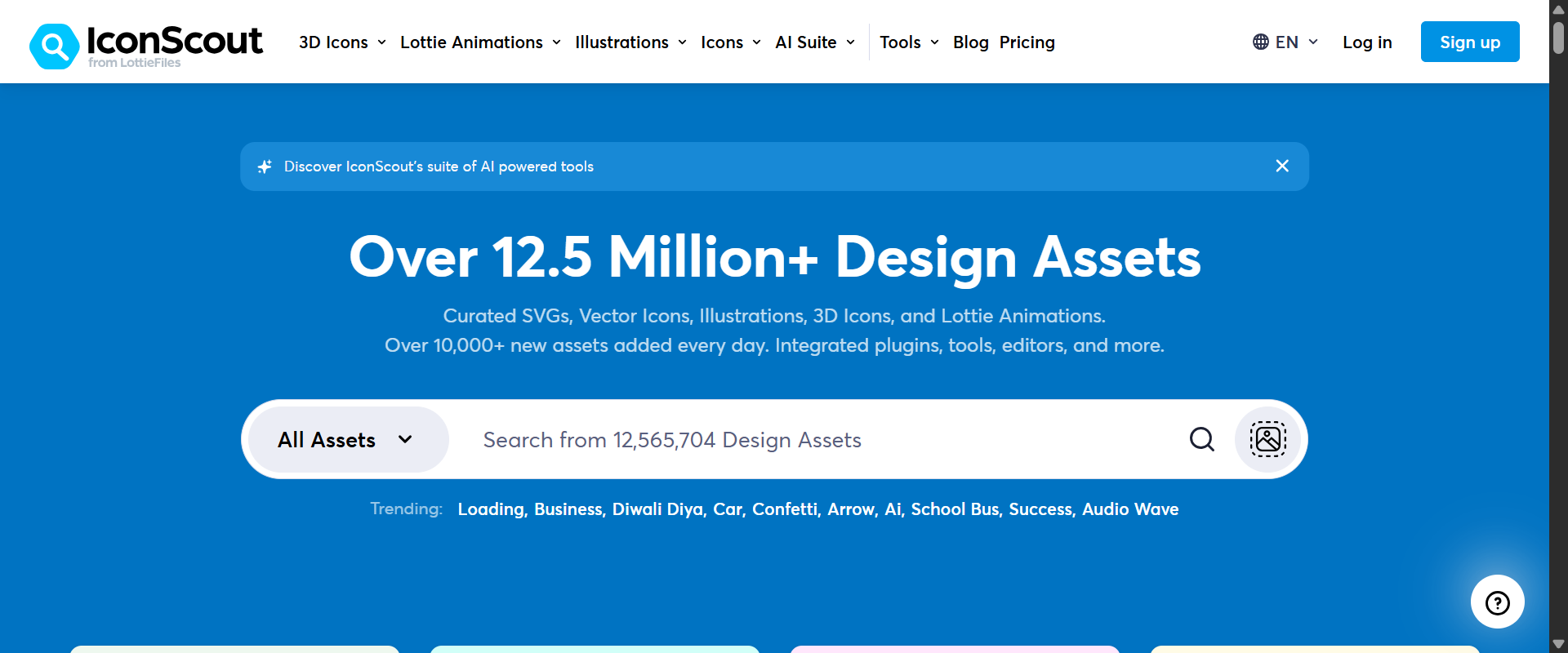
Task: Go to the Blog page
Action: (x=971, y=42)
